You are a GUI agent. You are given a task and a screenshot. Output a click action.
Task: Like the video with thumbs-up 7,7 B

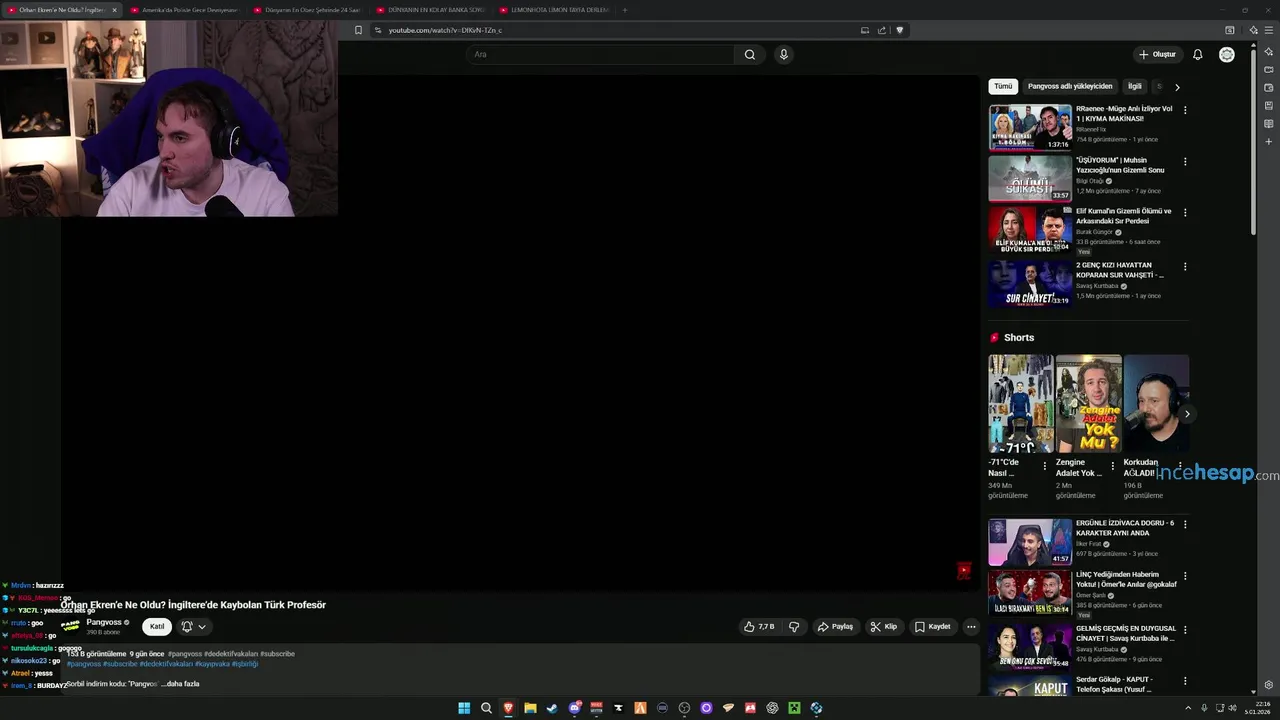tap(759, 627)
